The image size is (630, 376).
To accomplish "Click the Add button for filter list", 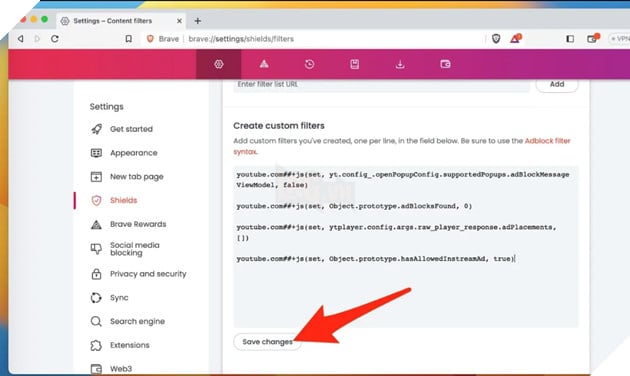I will coord(557,84).
